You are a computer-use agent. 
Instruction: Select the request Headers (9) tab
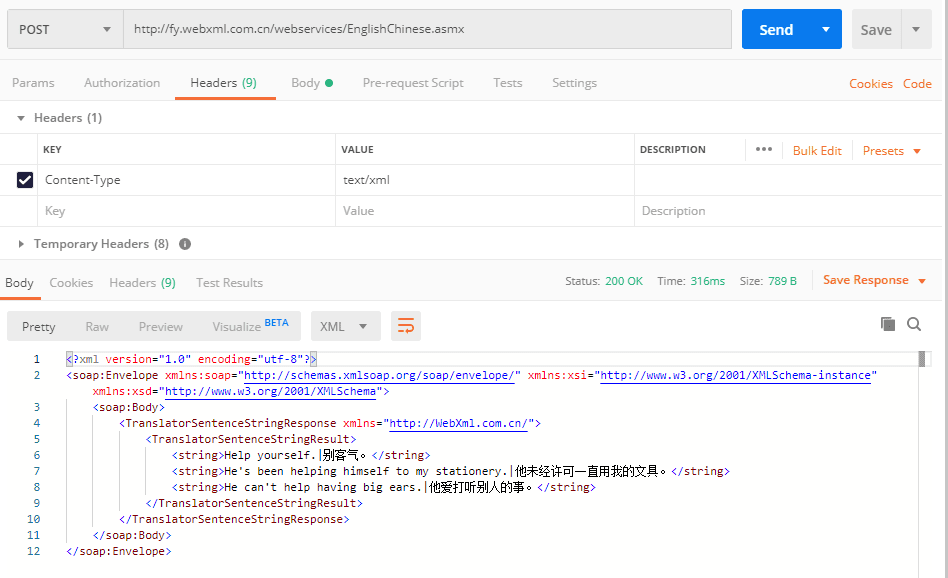pos(224,83)
